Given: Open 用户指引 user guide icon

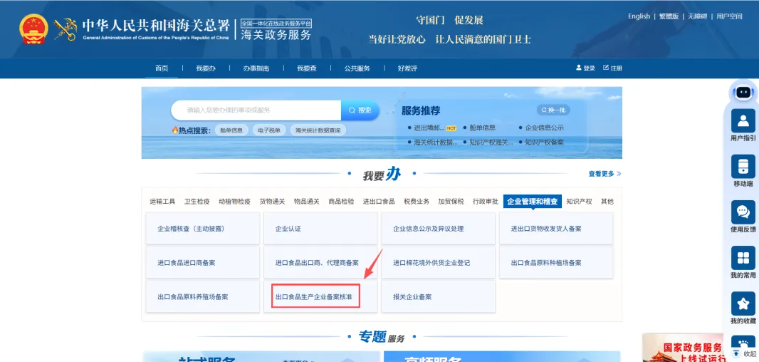Looking at the screenshot, I should click(x=743, y=121).
